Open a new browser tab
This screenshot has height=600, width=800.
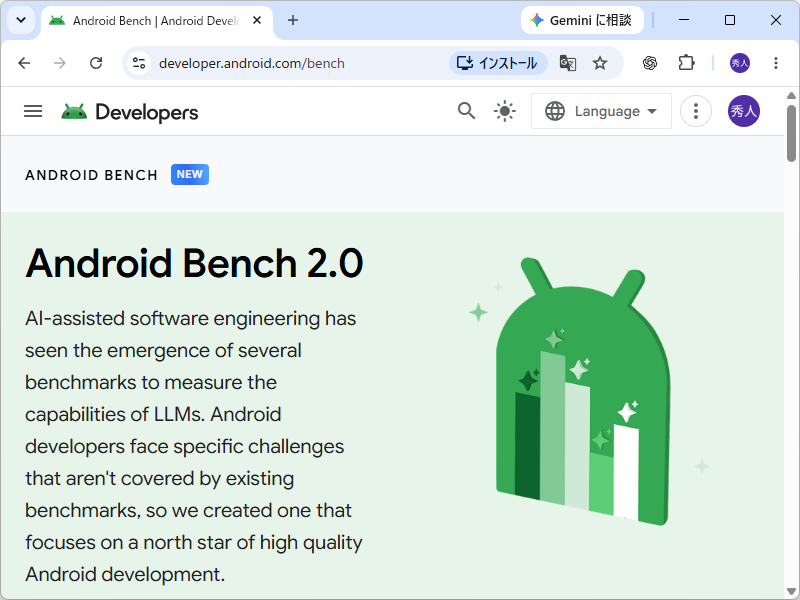tap(293, 20)
